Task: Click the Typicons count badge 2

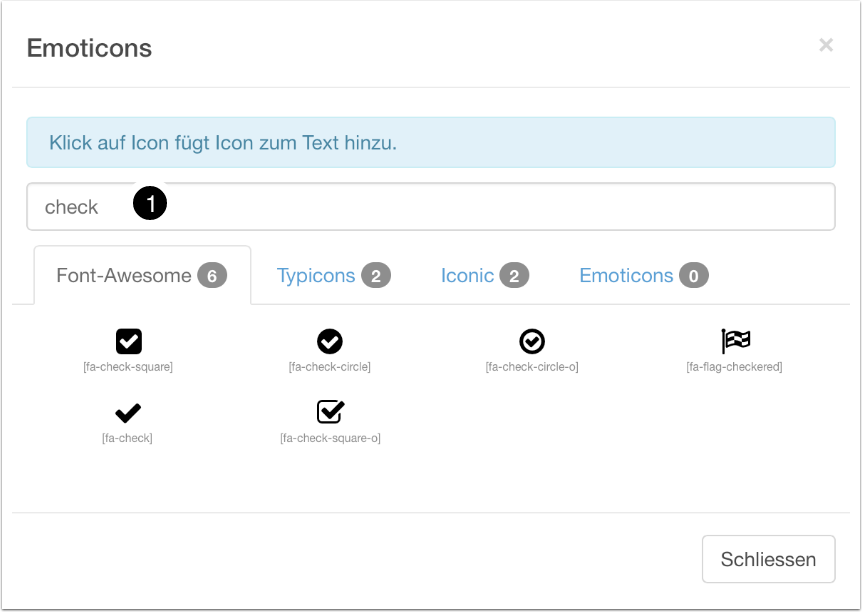Action: point(376,275)
